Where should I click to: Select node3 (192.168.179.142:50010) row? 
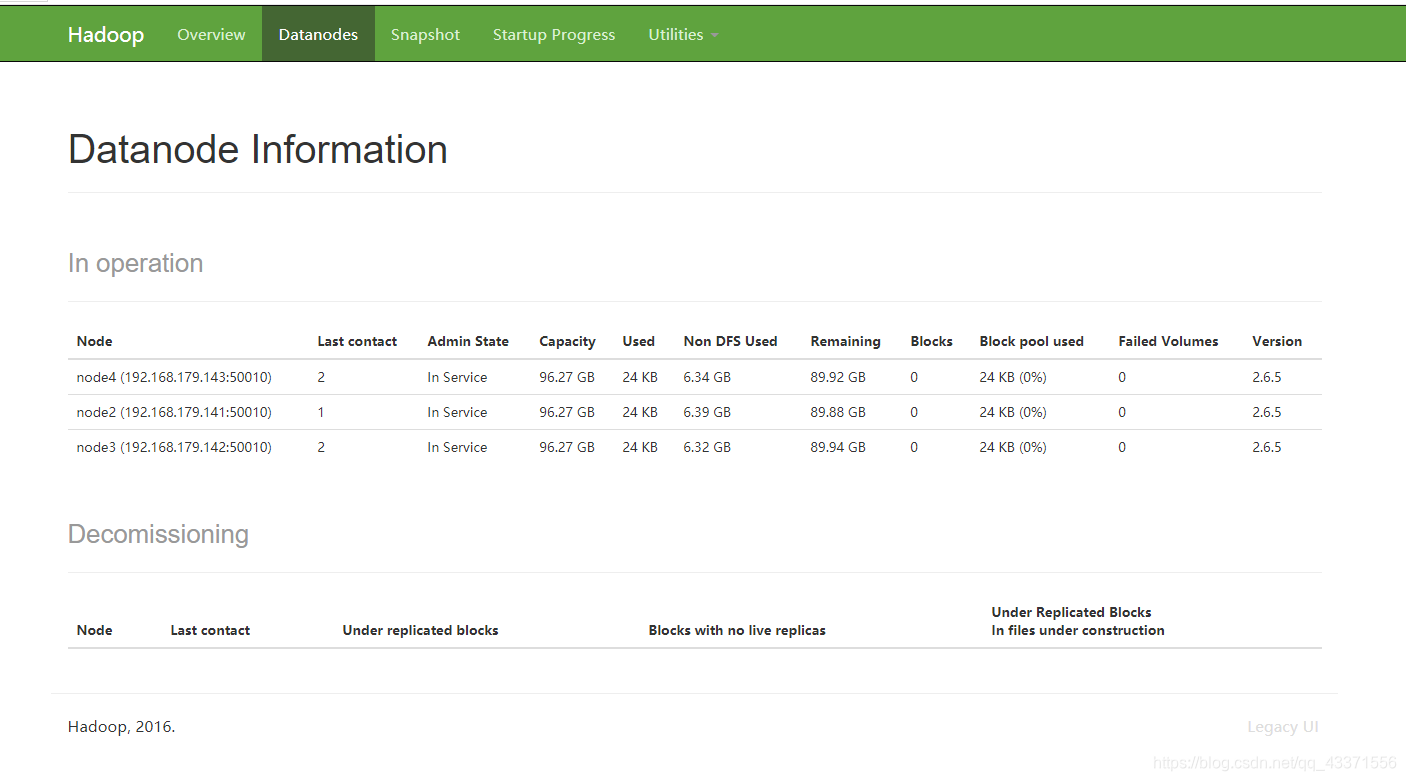[695, 447]
